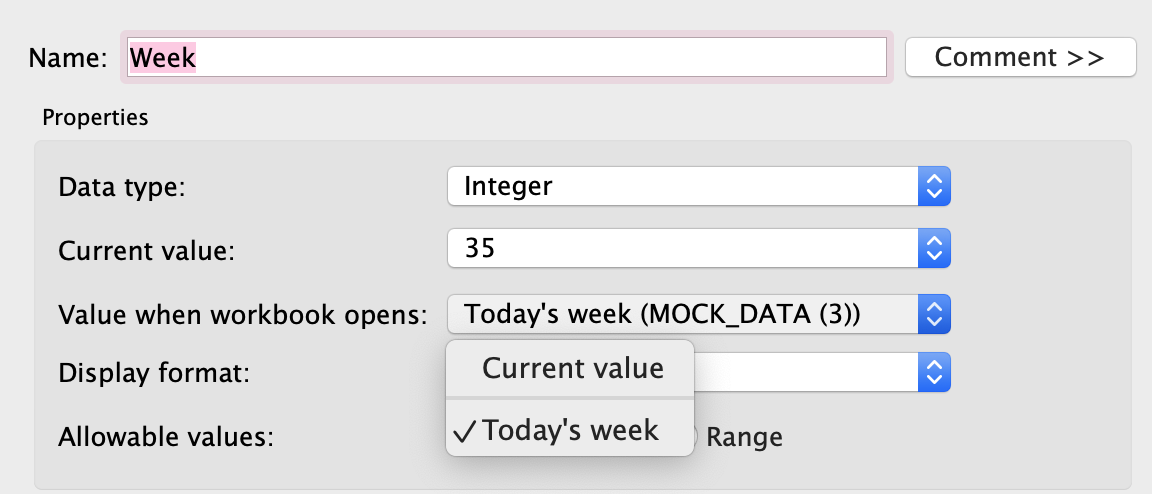This screenshot has height=494, width=1152.
Task: Choose Current value from the popup menu
Action: [572, 368]
